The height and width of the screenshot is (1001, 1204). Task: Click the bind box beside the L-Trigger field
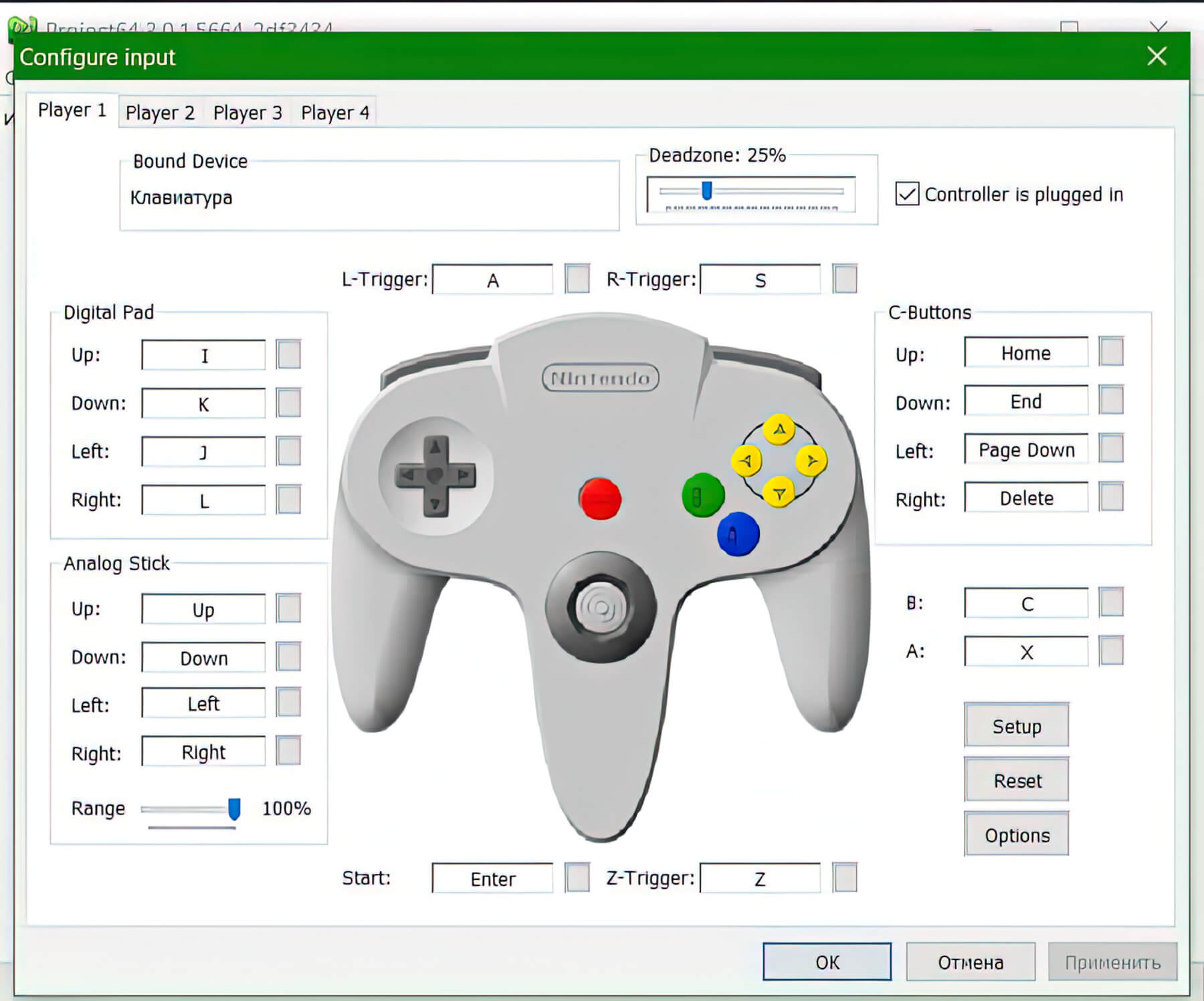[x=576, y=279]
